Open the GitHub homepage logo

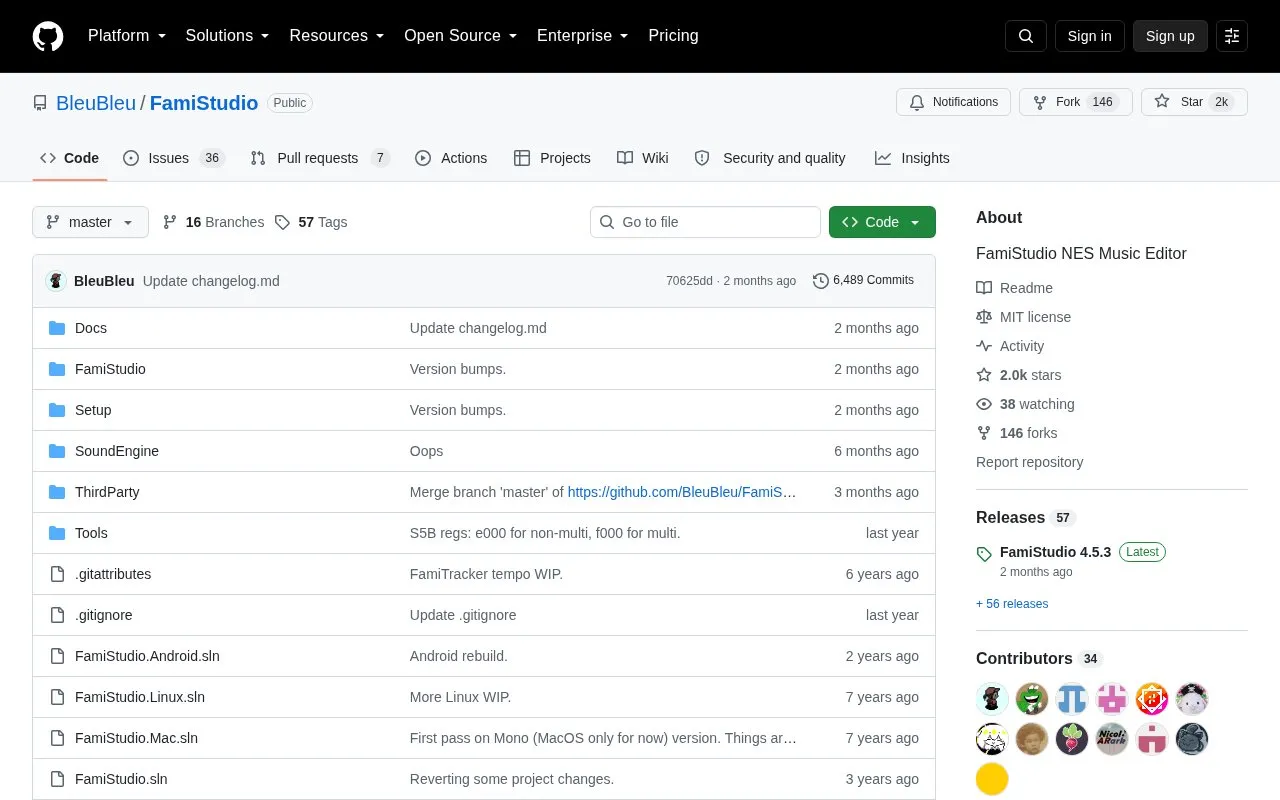(48, 36)
